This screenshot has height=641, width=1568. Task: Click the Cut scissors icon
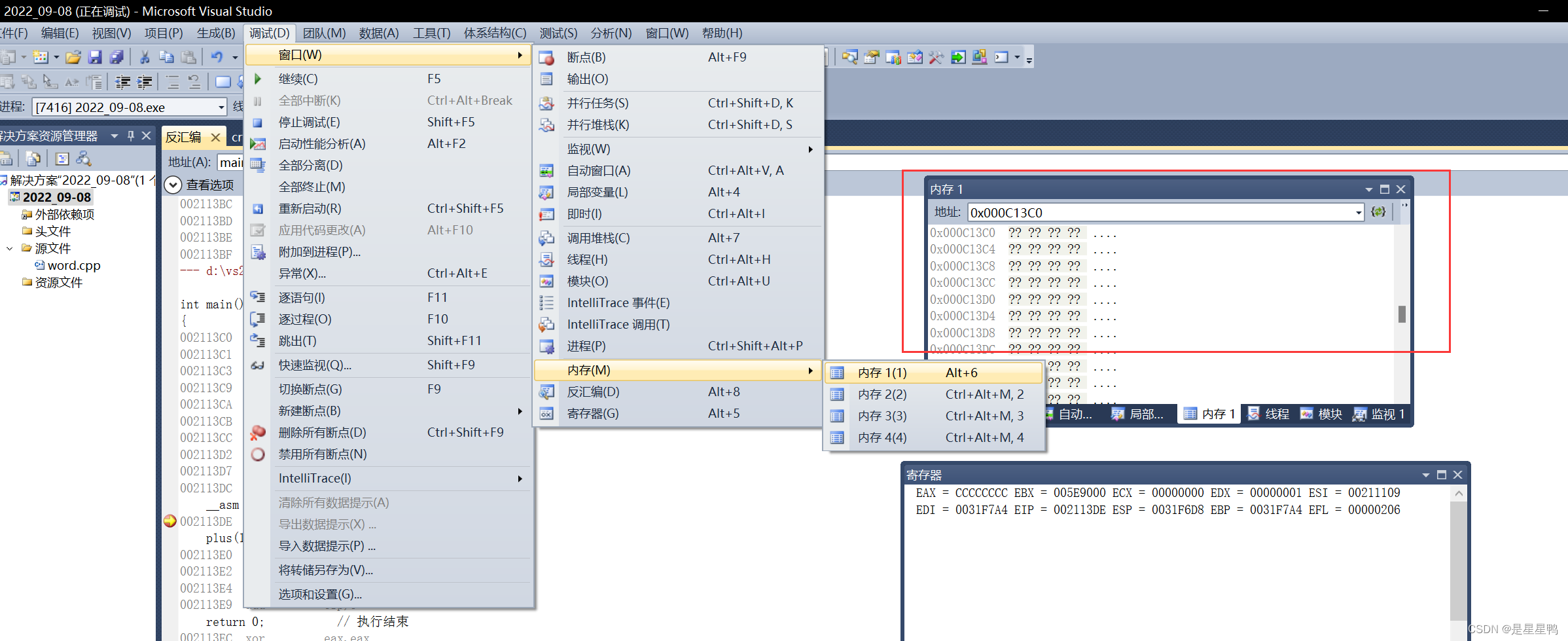(145, 58)
